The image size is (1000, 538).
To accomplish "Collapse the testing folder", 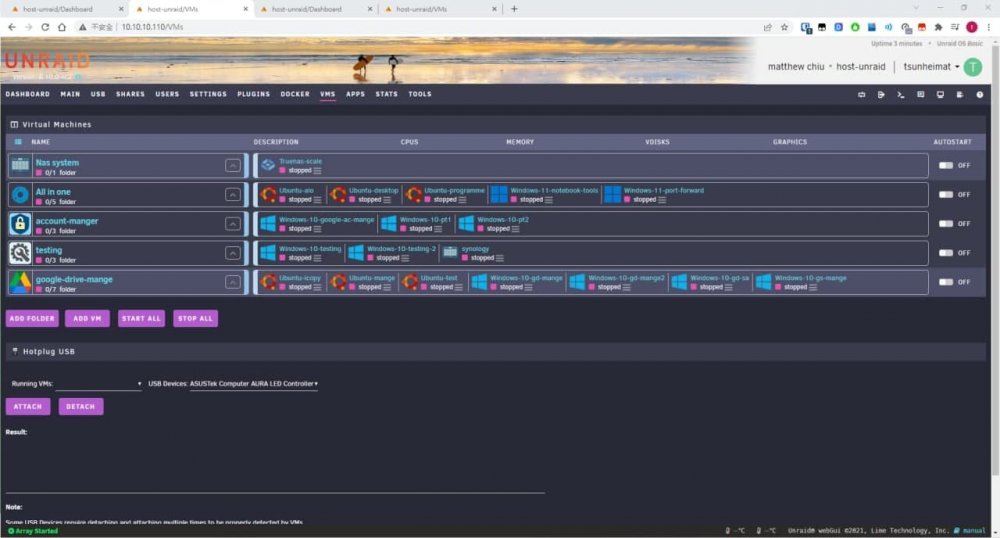I will pyautogui.click(x=233, y=253).
